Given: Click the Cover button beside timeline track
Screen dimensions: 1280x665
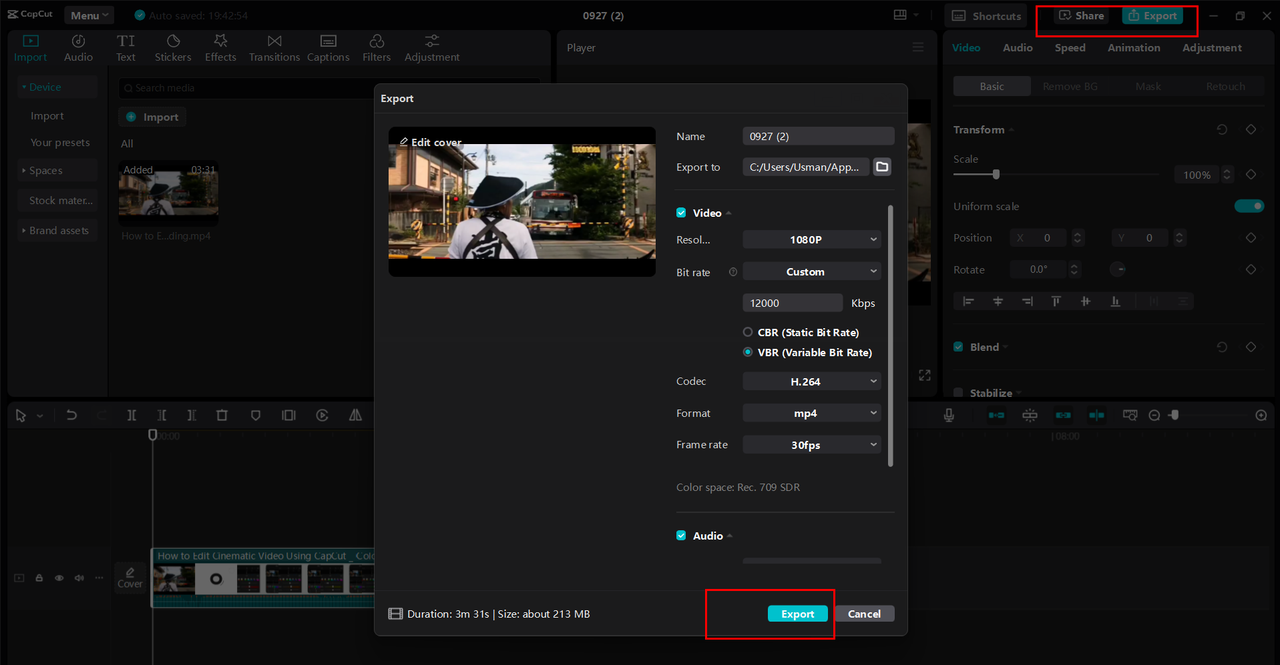Looking at the screenshot, I should point(130,578).
